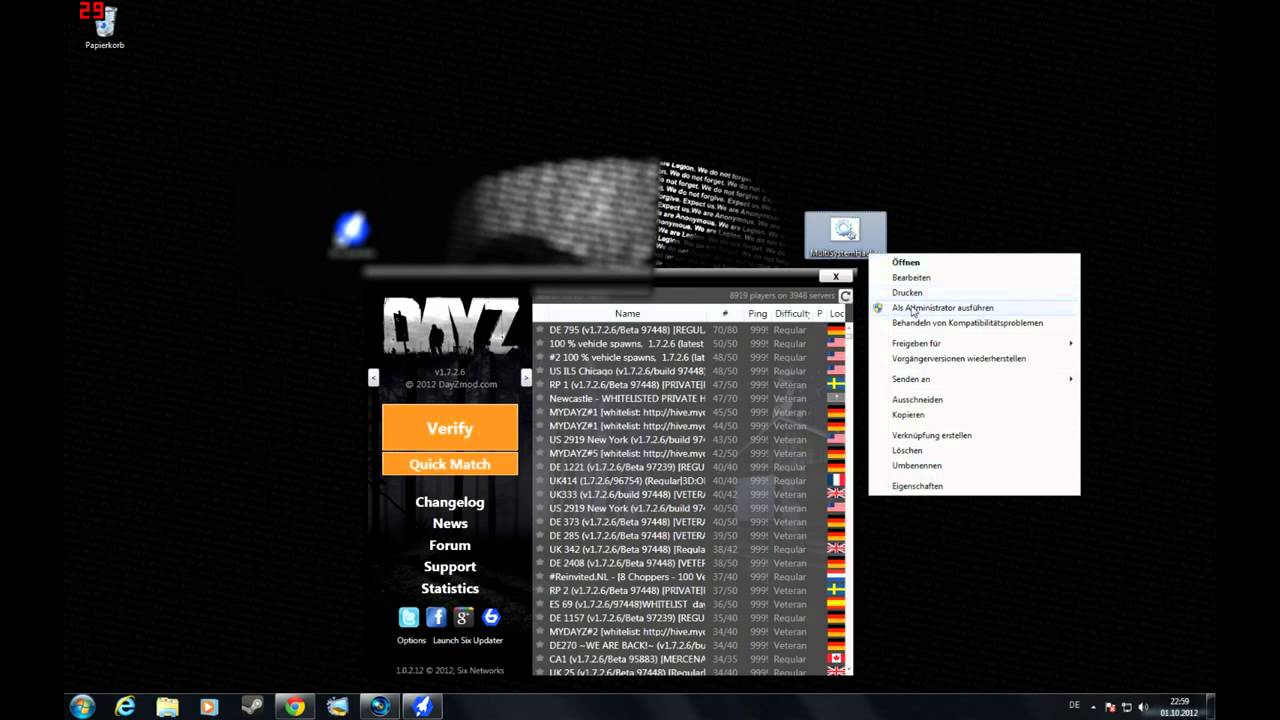Favorite the US ILS Chicago server star

540,371
